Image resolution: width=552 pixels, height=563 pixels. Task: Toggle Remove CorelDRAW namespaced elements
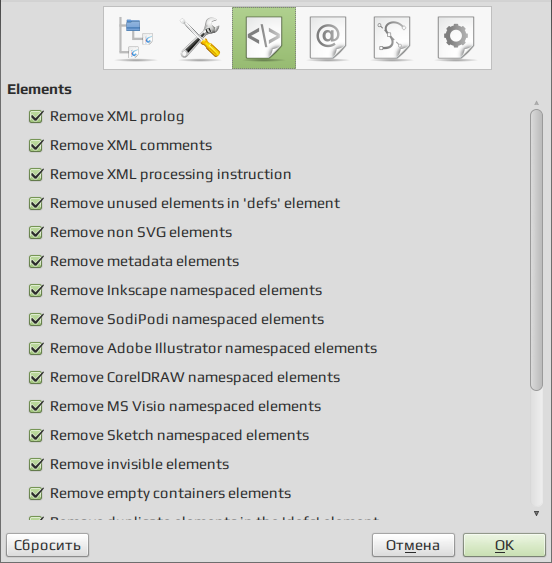point(36,378)
